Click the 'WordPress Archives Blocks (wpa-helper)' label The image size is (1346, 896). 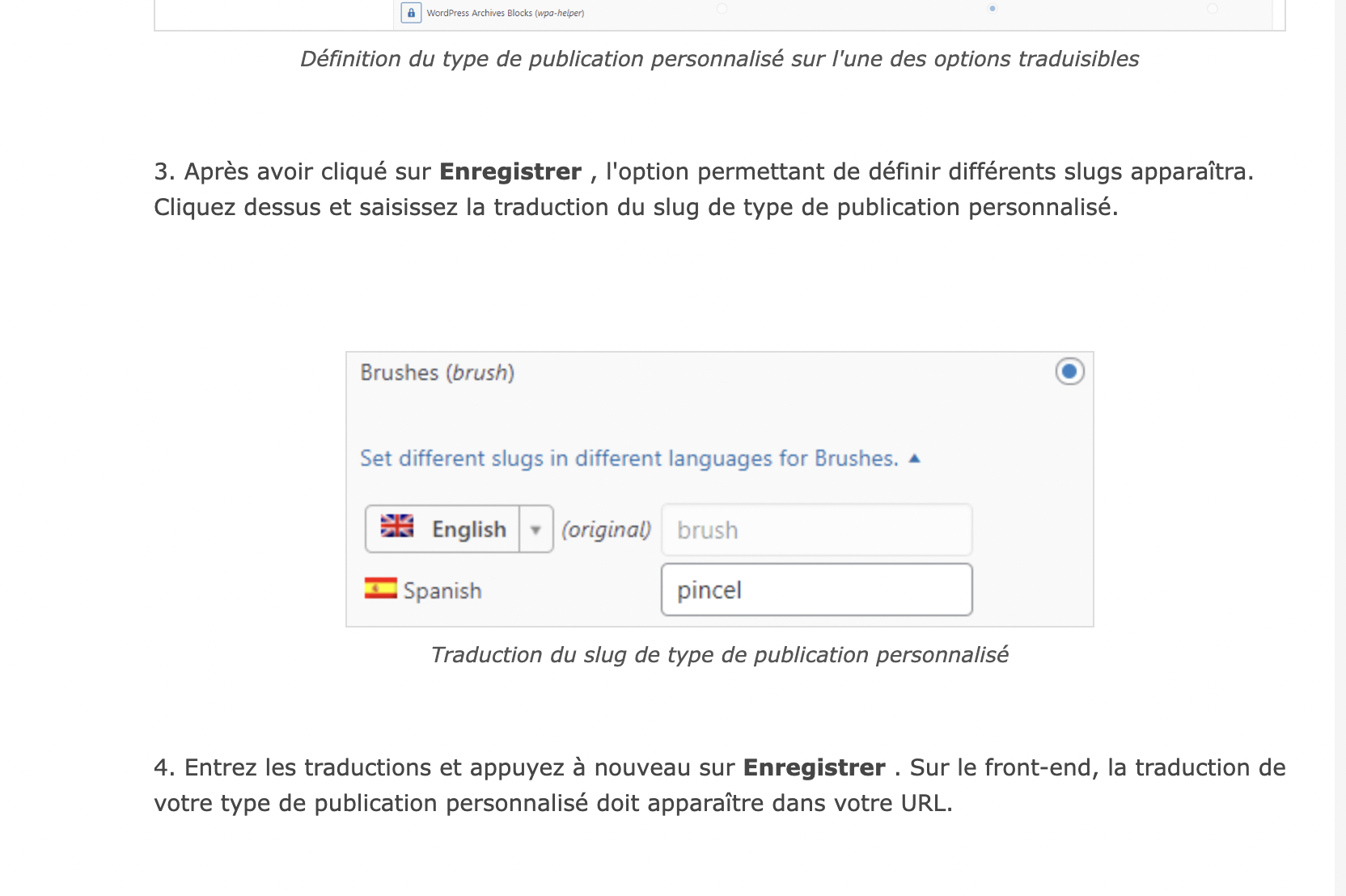tap(505, 13)
